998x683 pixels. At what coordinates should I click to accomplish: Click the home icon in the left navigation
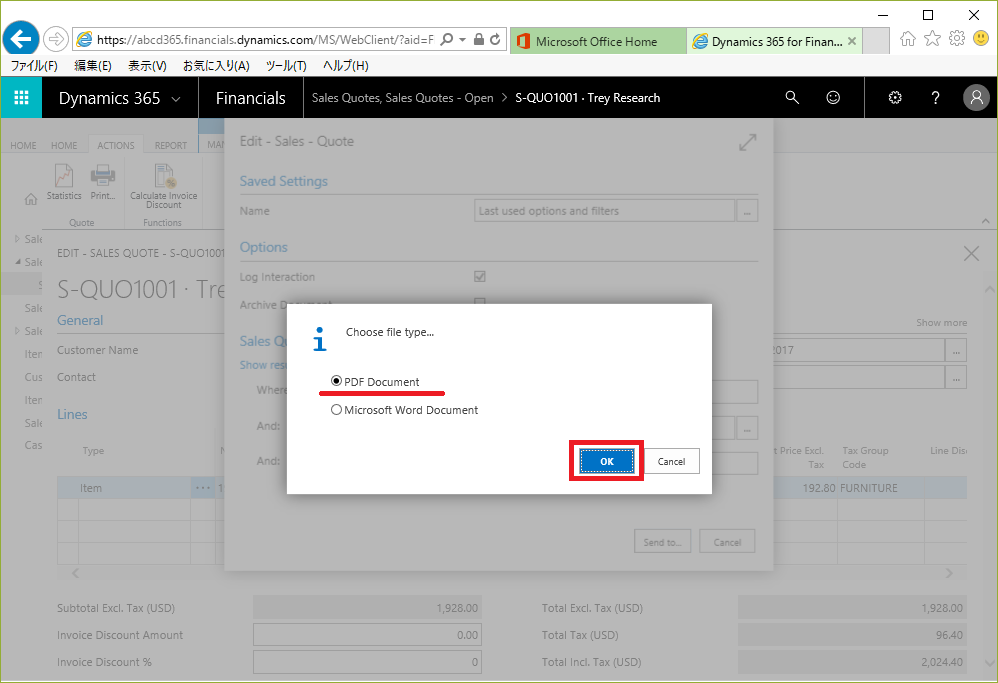[x=31, y=199]
